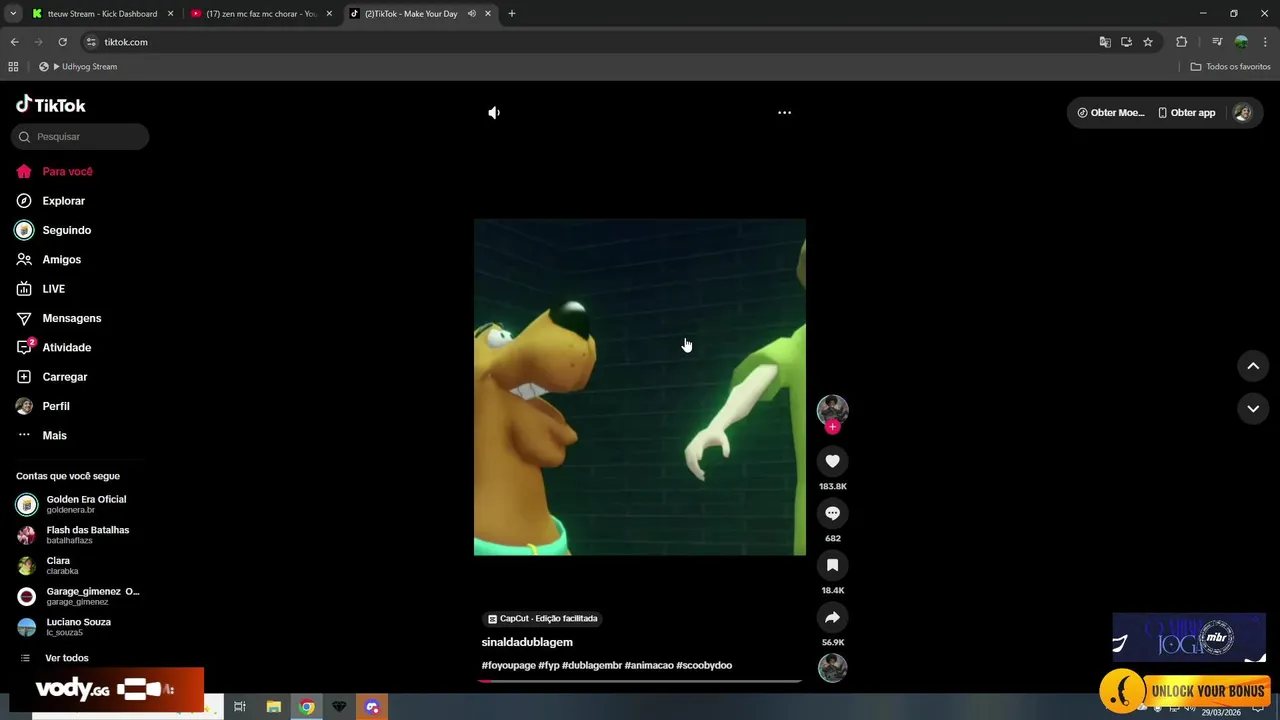The width and height of the screenshot is (1280, 720).
Task: Mute TikTok tab via speaker icon
Action: pos(471,14)
